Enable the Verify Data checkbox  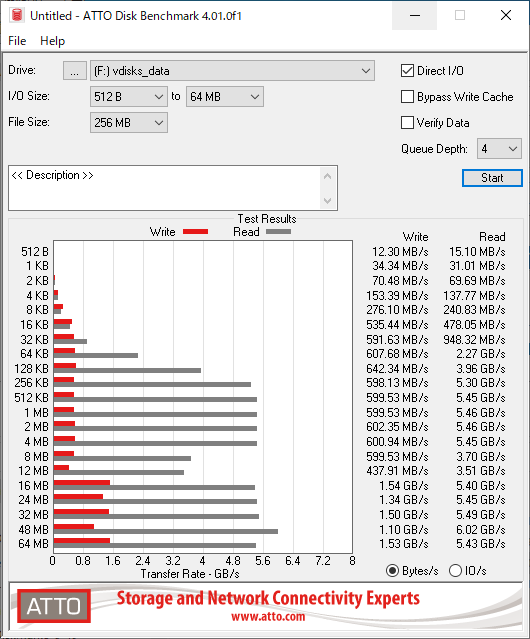pos(407,123)
